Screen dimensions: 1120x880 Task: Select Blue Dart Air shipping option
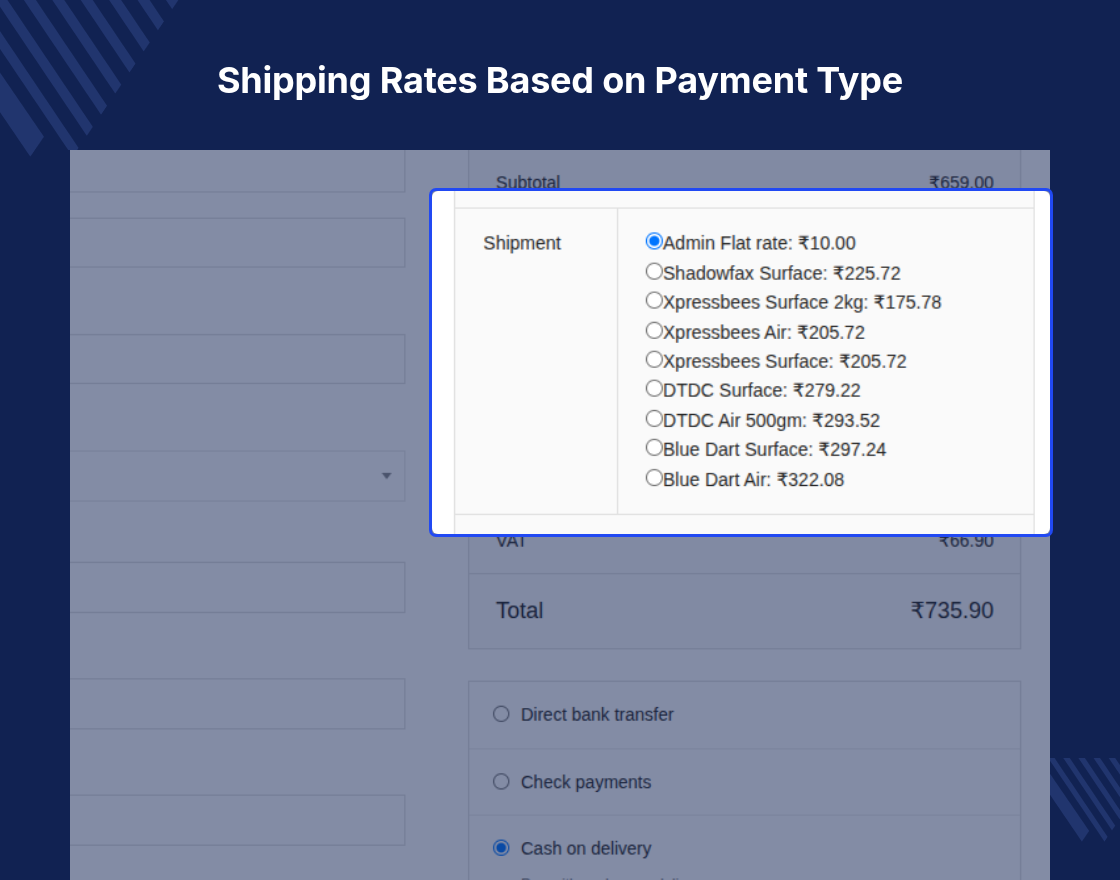[654, 478]
